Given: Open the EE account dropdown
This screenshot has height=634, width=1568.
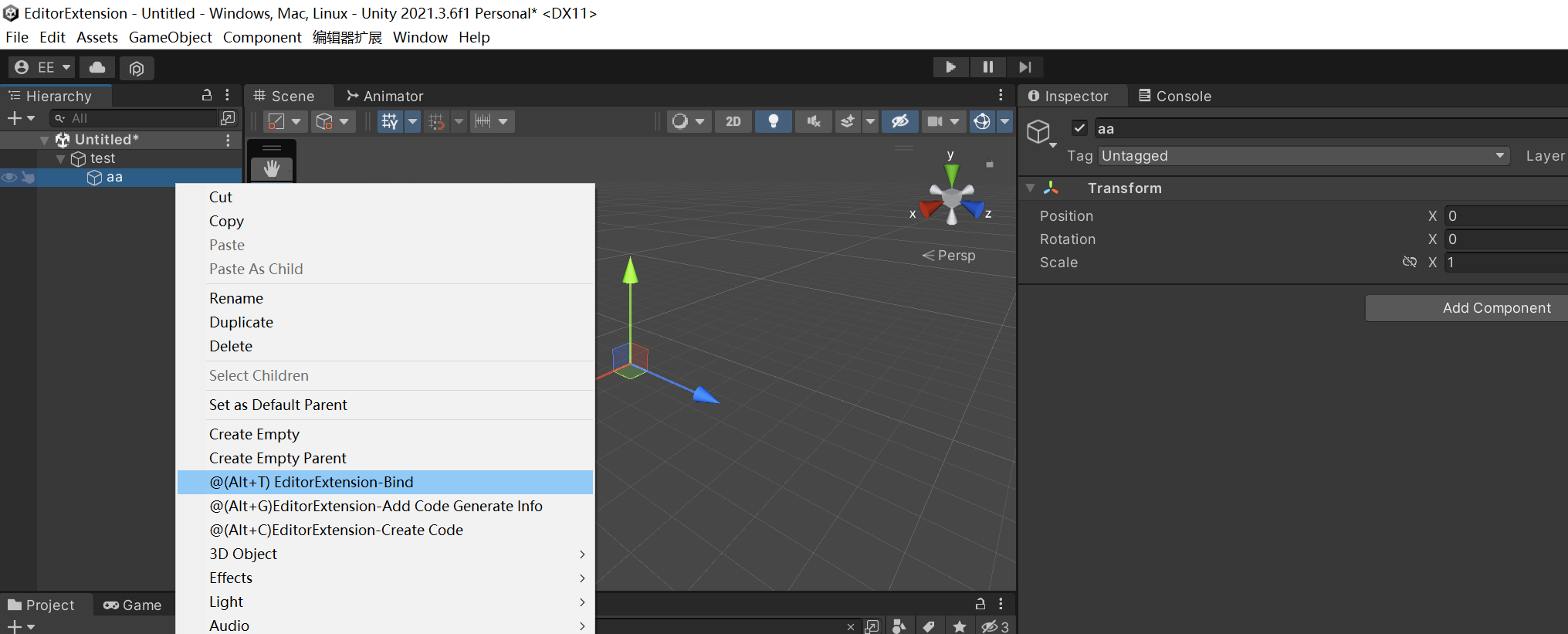Looking at the screenshot, I should point(42,68).
